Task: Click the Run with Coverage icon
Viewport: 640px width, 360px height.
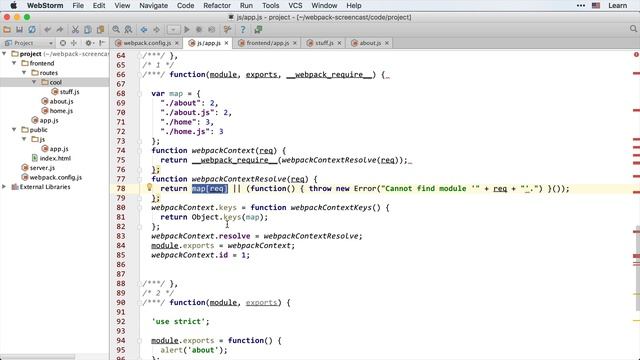Action: pyautogui.click(x=211, y=29)
